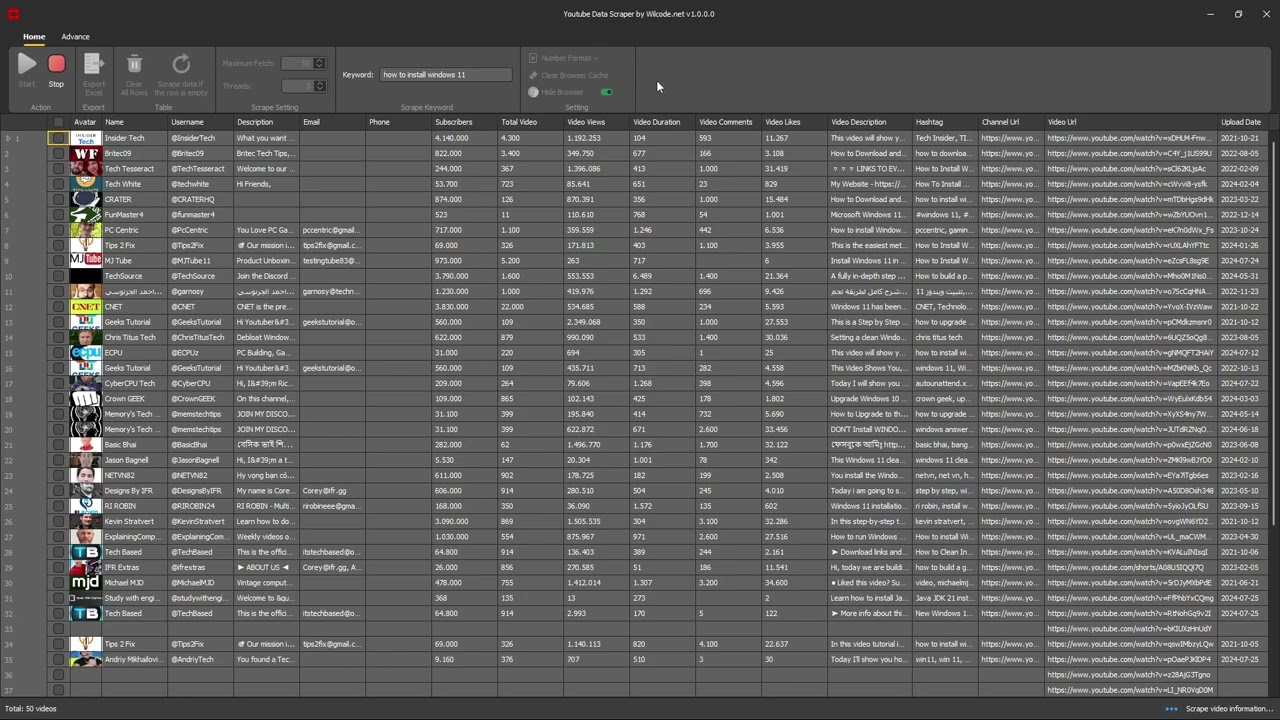Click the Jason Bagnell name cell

(135, 460)
